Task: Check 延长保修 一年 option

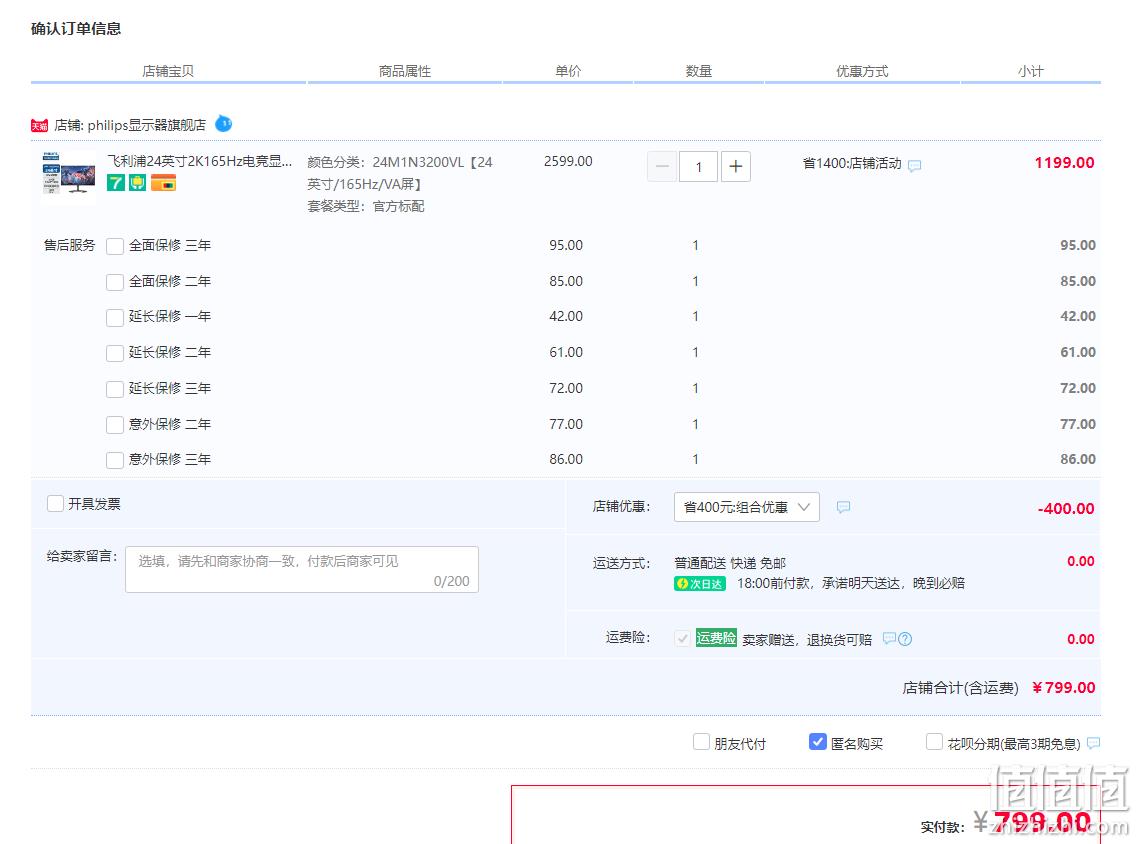Action: click(x=115, y=317)
